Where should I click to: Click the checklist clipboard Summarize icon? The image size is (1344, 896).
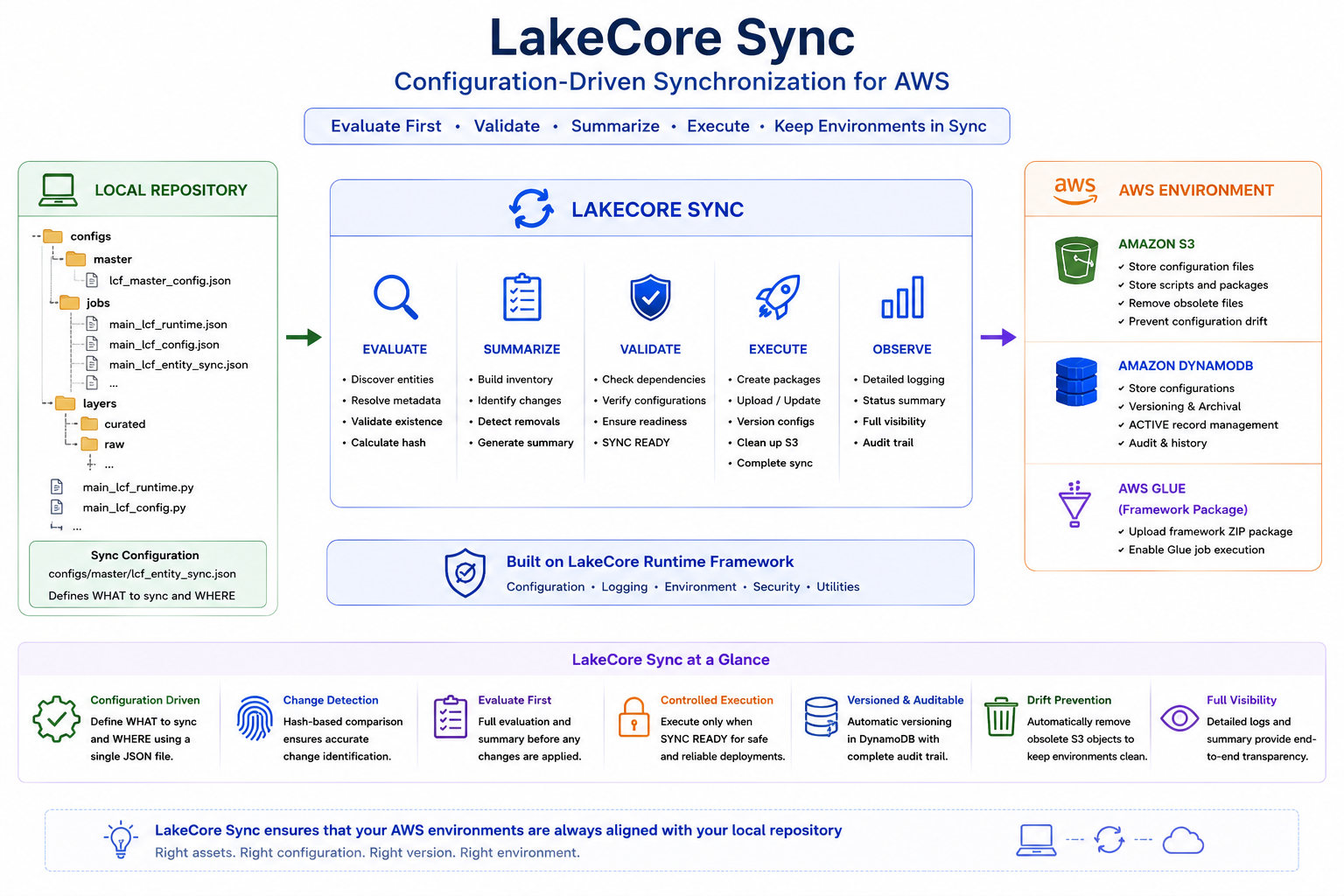[522, 297]
